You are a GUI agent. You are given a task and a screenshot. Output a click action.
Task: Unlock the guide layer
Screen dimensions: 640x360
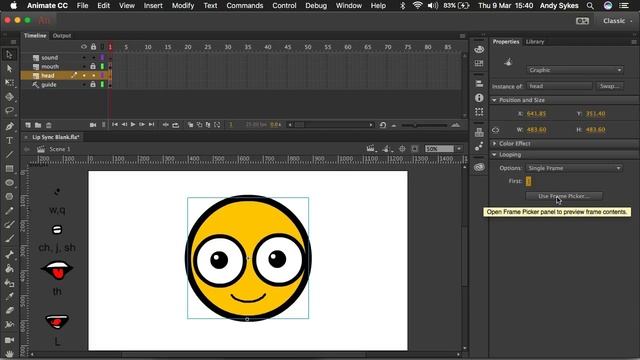point(93,84)
